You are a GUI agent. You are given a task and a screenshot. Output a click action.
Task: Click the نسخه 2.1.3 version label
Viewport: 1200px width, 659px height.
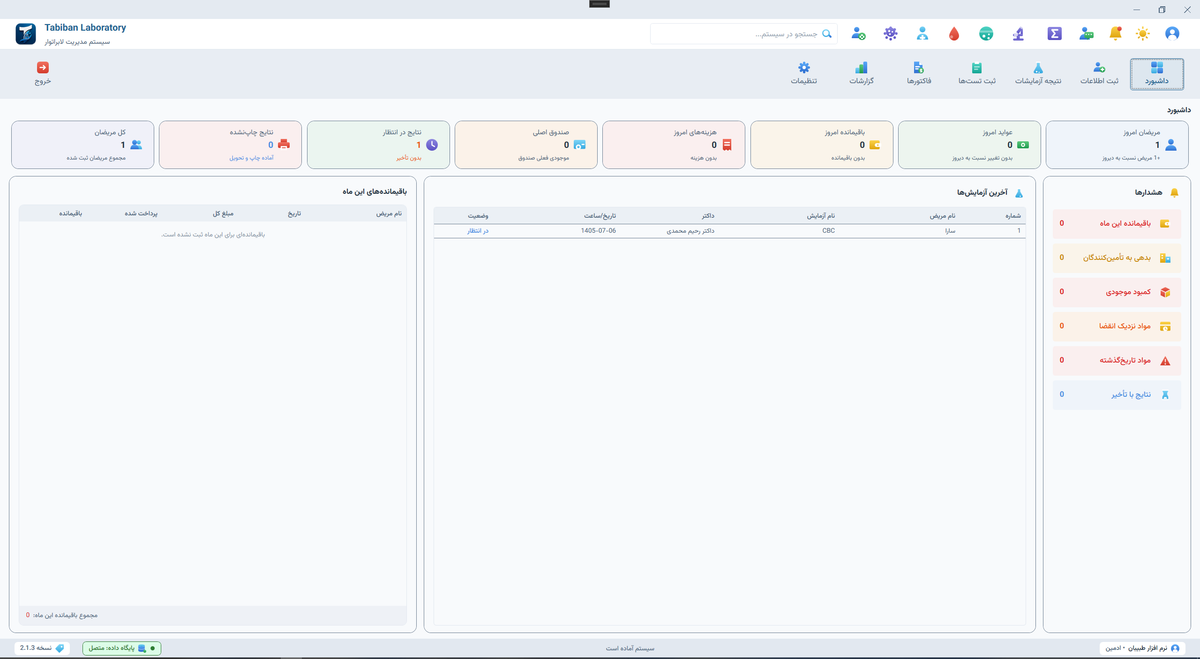42,648
